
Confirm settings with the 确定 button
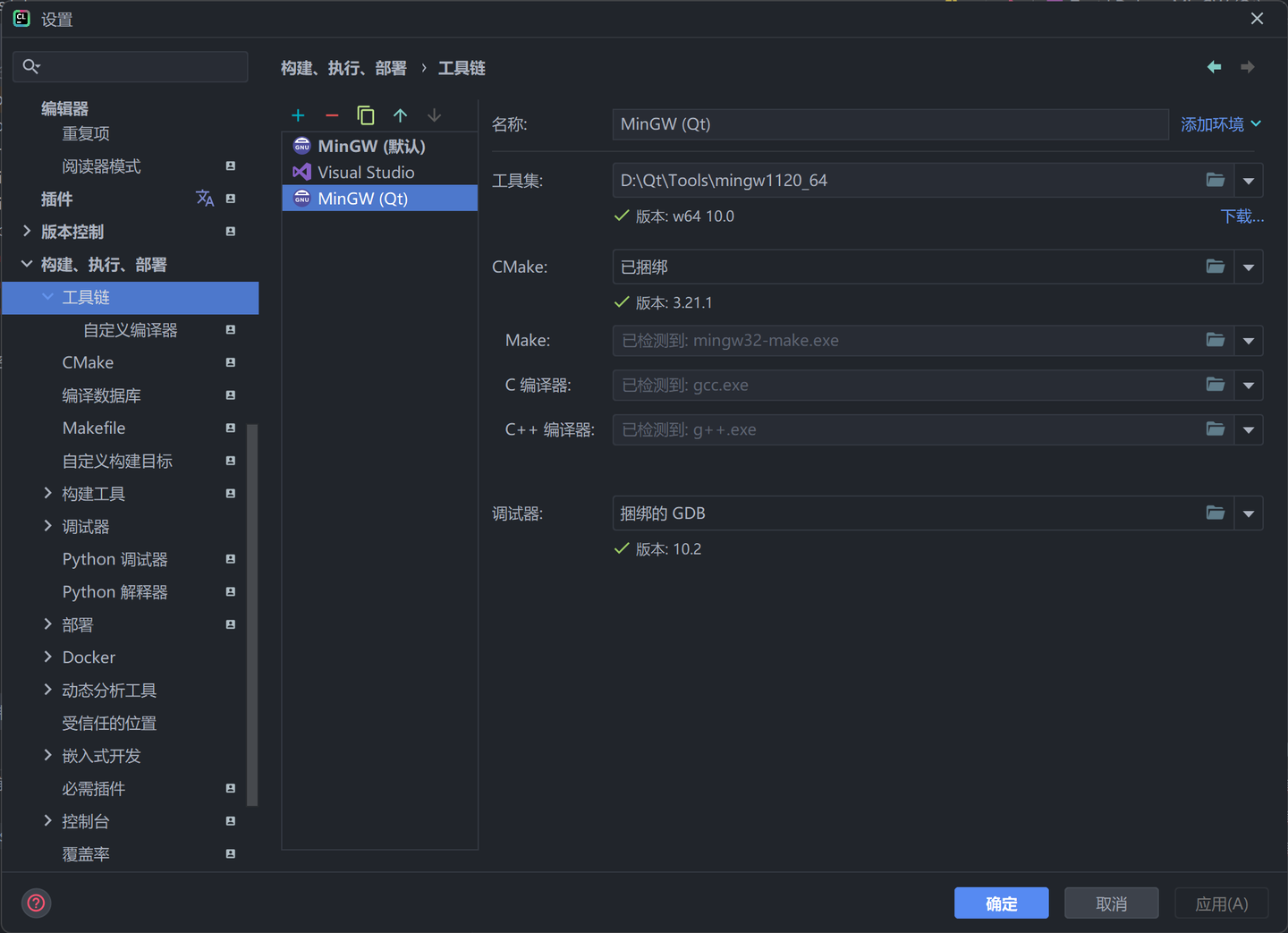click(1001, 903)
